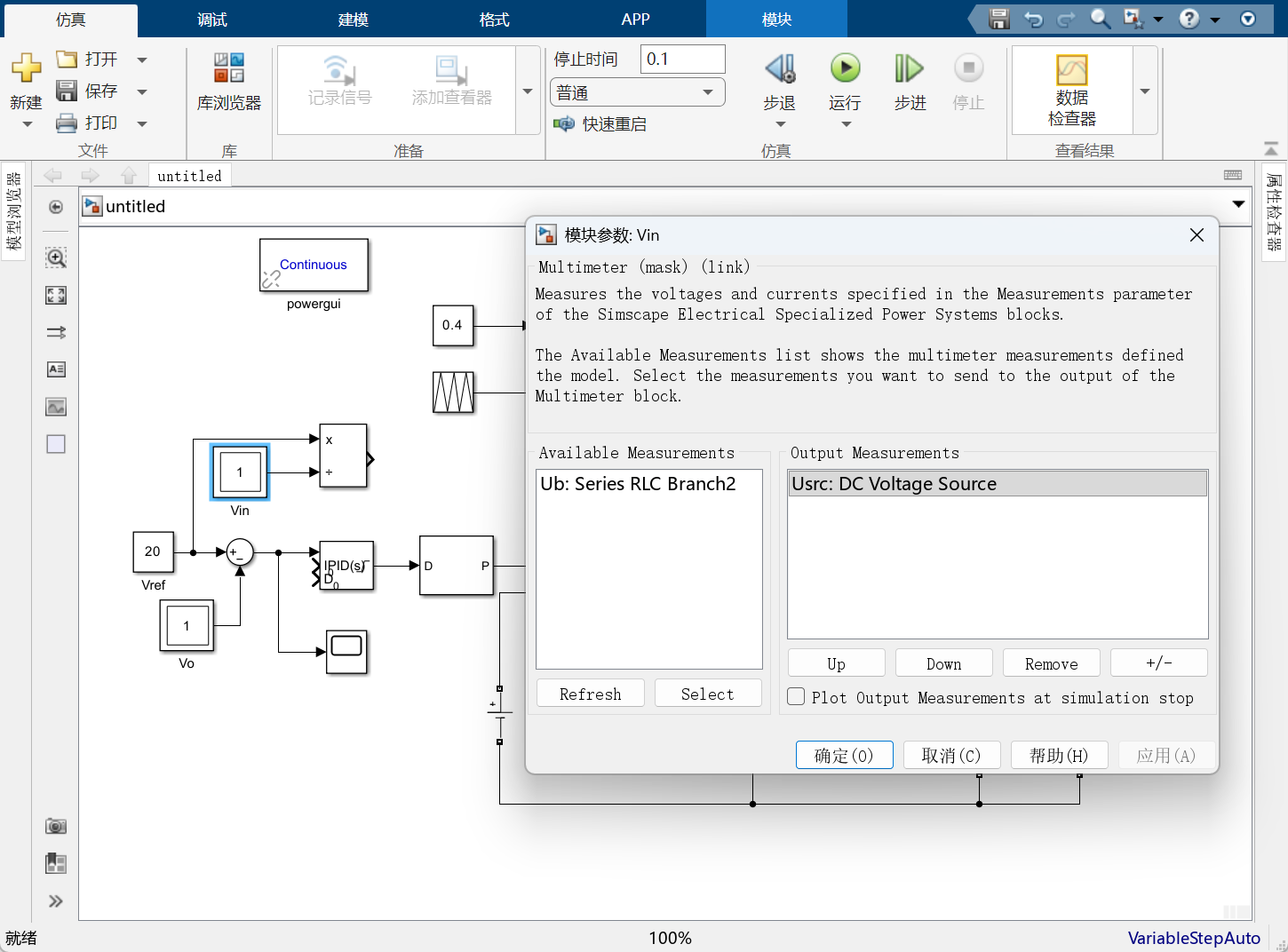Print the model via the 打印 icon
The height and width of the screenshot is (952, 1288).
(x=67, y=123)
